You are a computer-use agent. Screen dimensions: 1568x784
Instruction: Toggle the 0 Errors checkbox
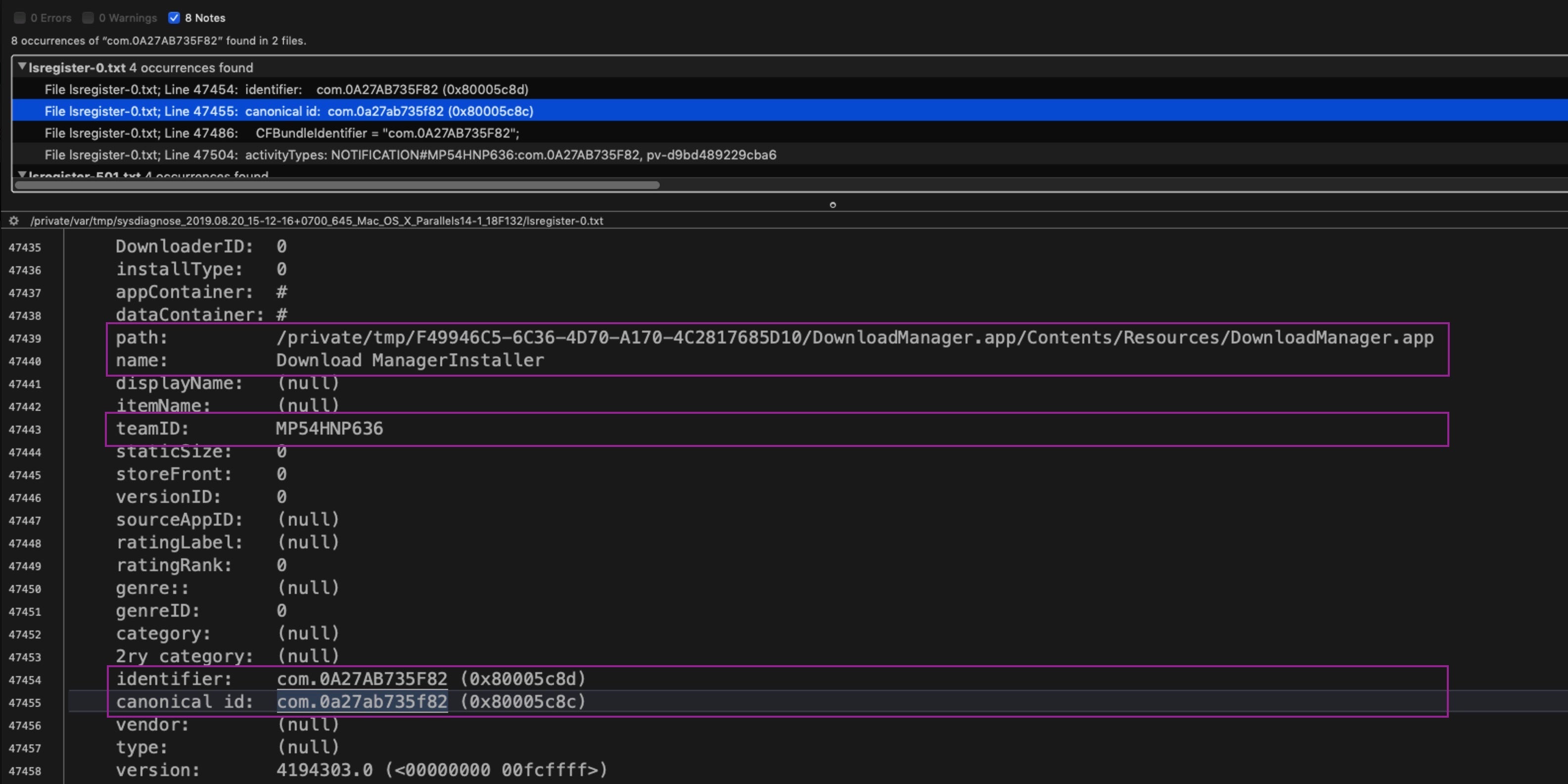(x=19, y=18)
